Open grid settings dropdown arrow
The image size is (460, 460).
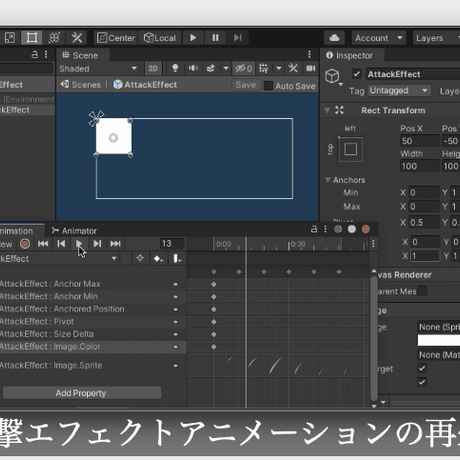tap(279, 69)
